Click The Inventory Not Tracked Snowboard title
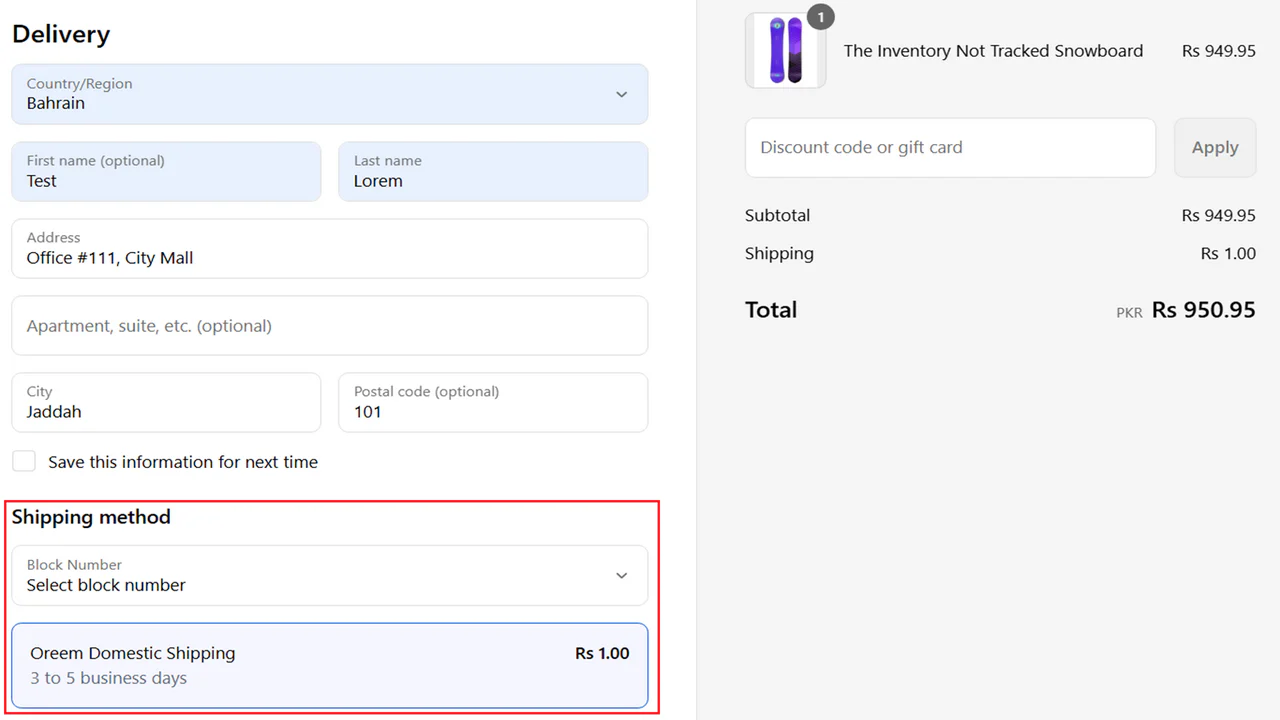Image resolution: width=1280 pixels, height=720 pixels. (x=993, y=50)
